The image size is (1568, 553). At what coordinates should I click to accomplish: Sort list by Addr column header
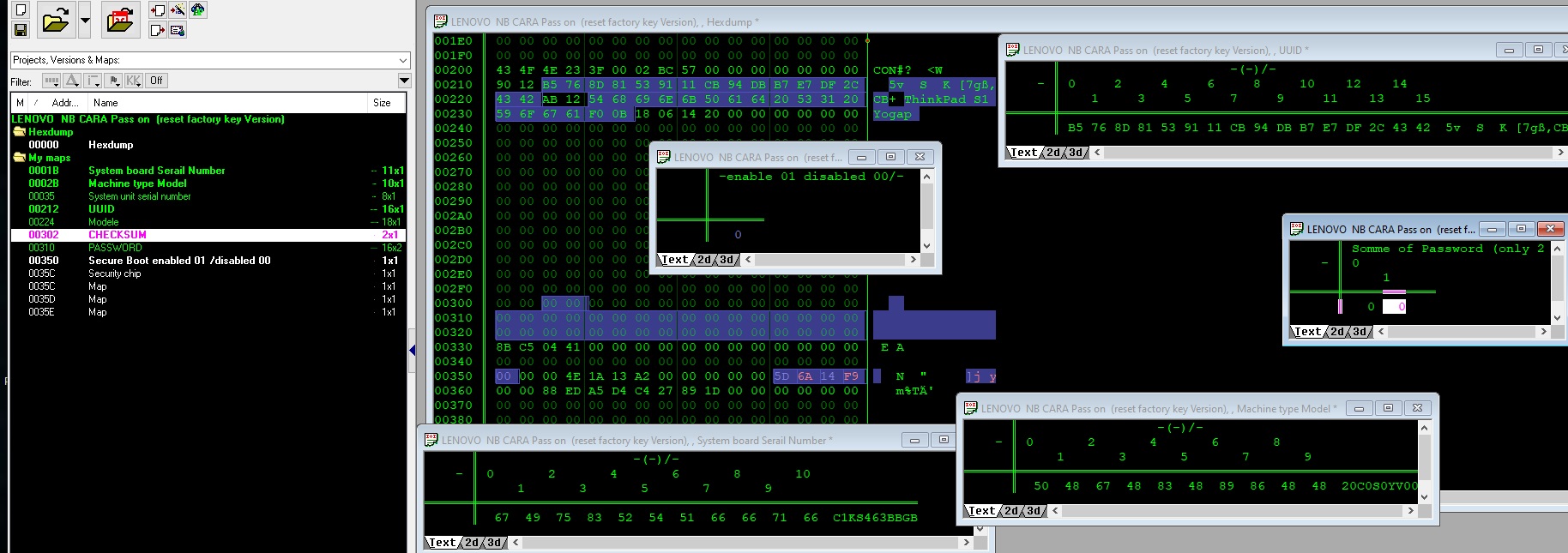pyautogui.click(x=65, y=103)
